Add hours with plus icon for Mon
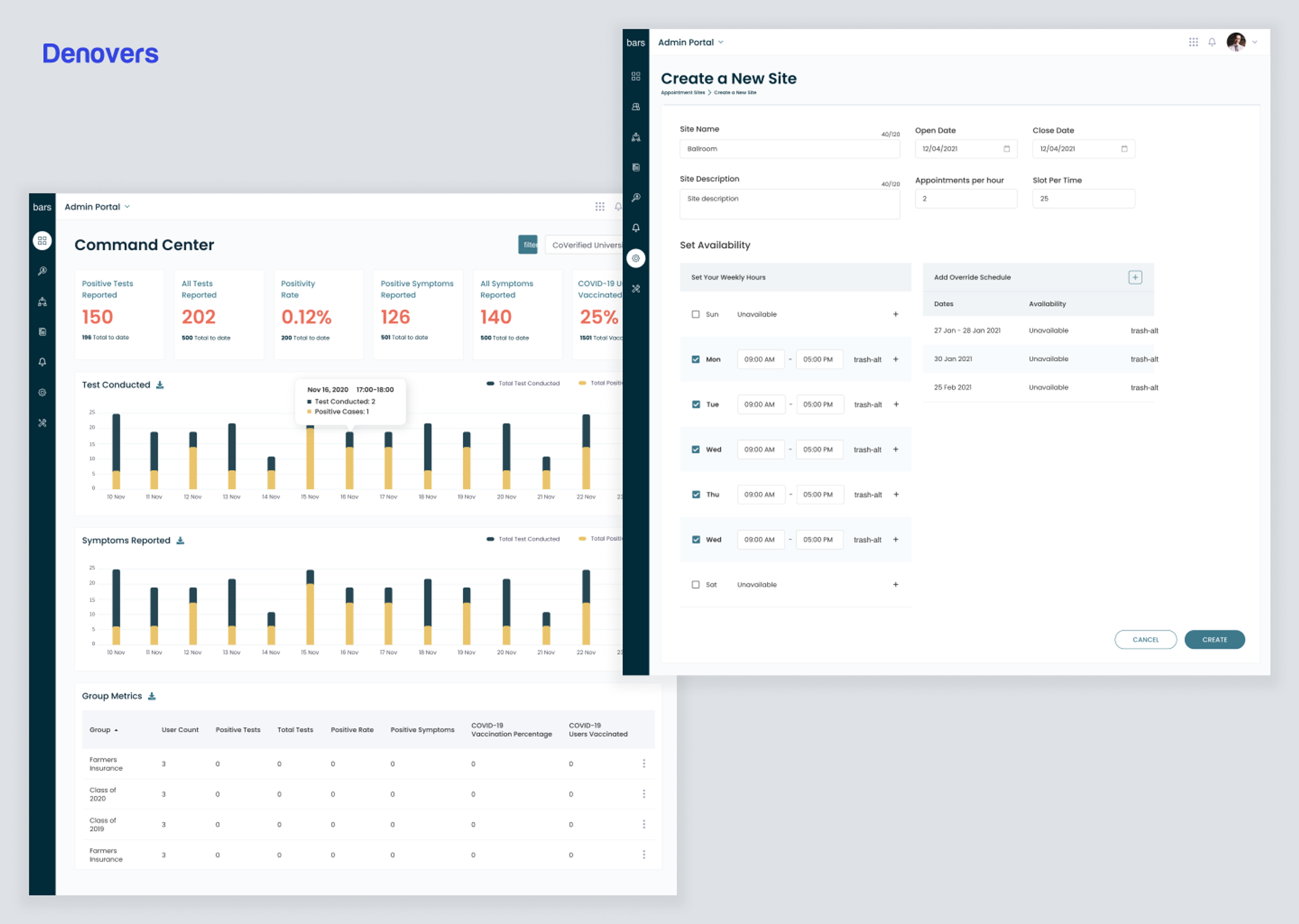This screenshot has width=1299, height=924. click(895, 359)
